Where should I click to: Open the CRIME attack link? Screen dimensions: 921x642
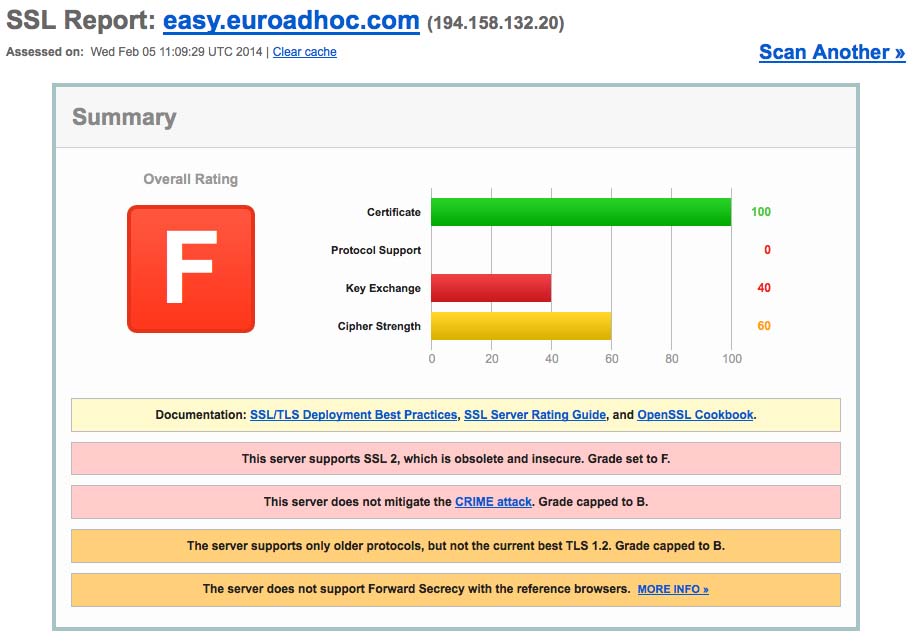pyautogui.click(x=493, y=502)
